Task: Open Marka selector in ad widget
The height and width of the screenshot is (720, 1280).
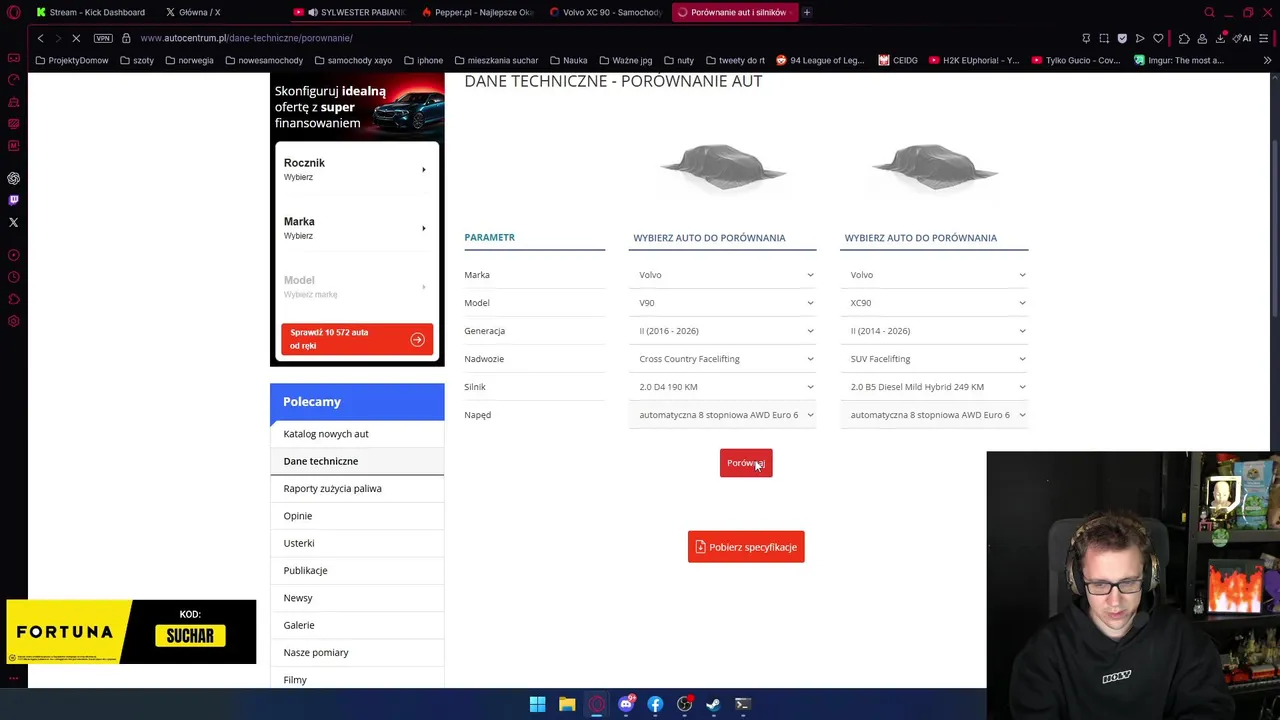Action: [x=356, y=228]
